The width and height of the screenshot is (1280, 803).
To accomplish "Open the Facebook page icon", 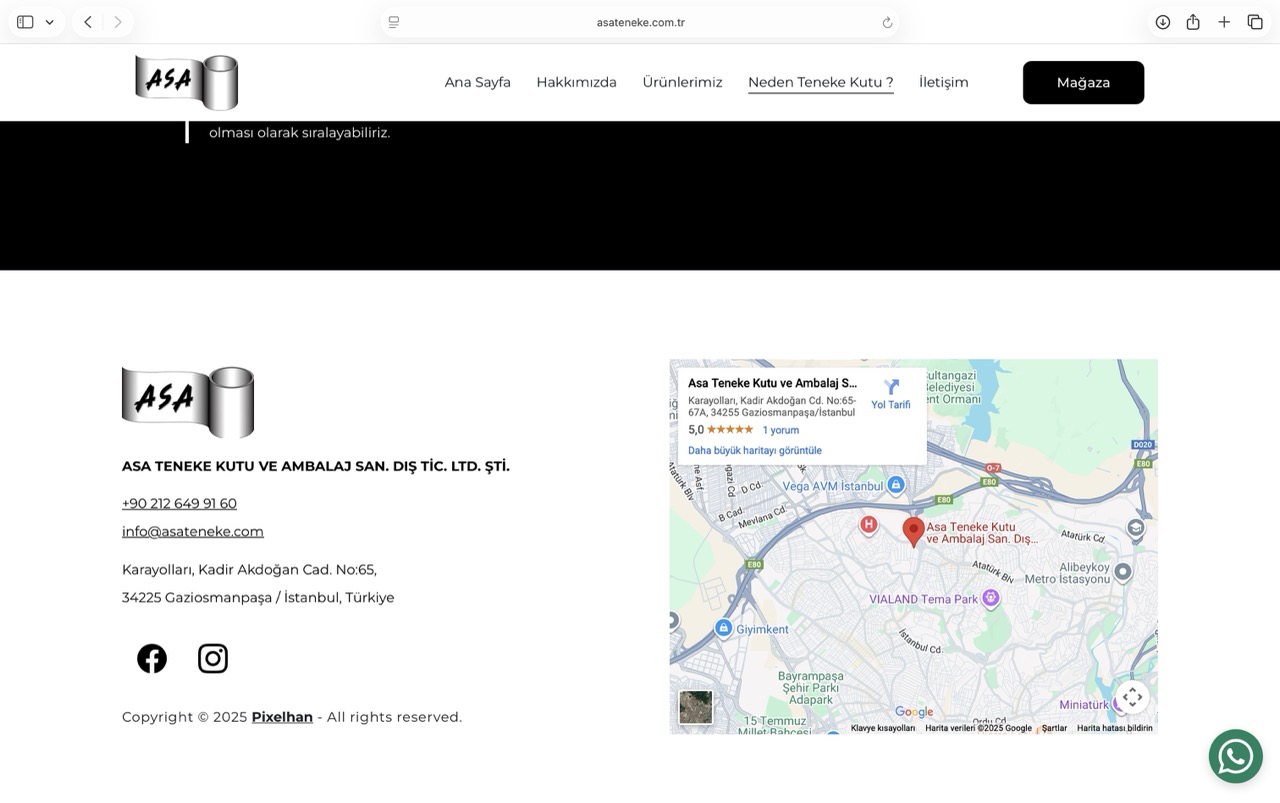I will pos(152,658).
